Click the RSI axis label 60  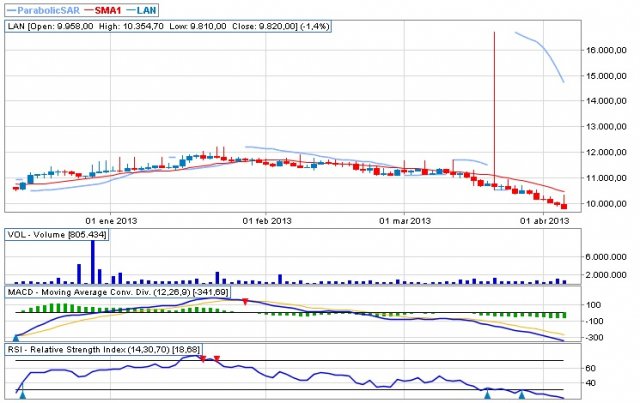(590, 368)
